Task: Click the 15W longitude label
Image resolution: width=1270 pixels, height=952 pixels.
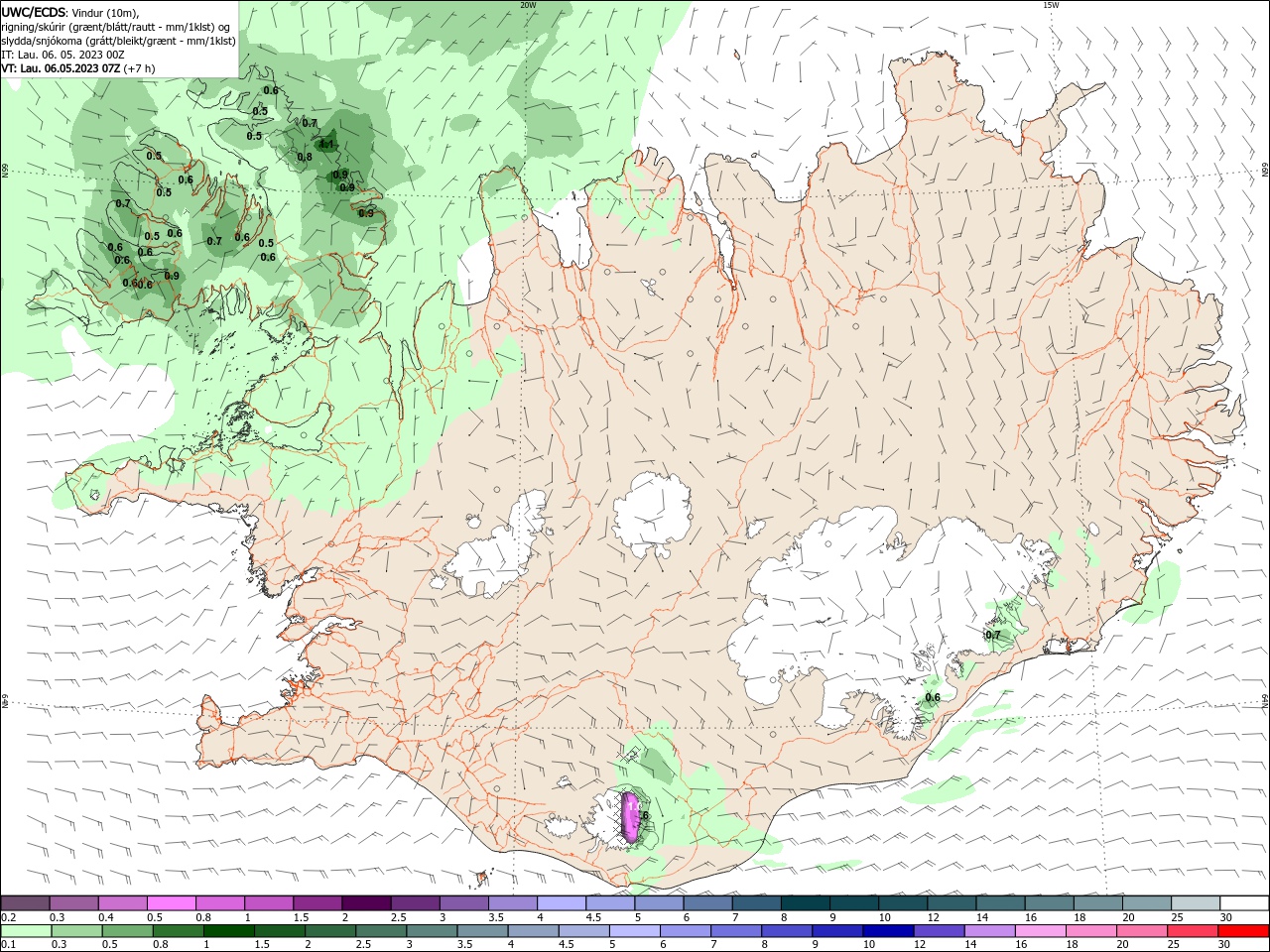Action: point(1051,5)
